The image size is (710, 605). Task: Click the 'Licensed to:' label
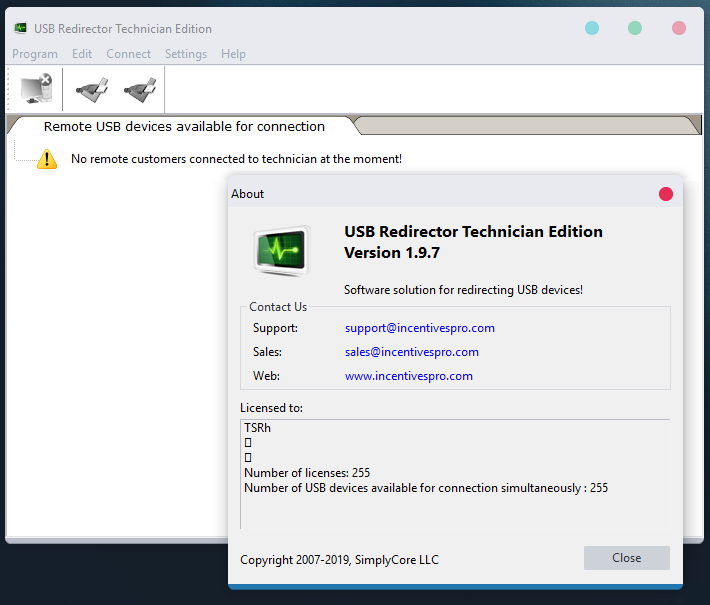click(271, 408)
